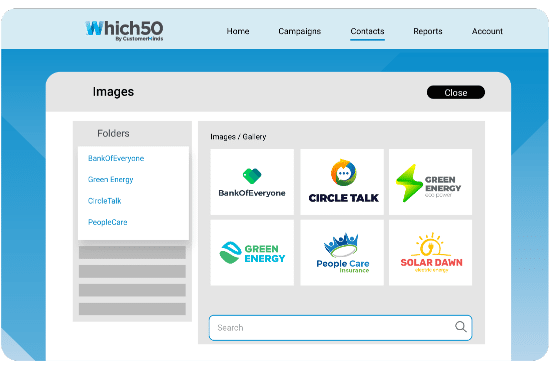Select the People Care Insurance logo

click(342, 253)
